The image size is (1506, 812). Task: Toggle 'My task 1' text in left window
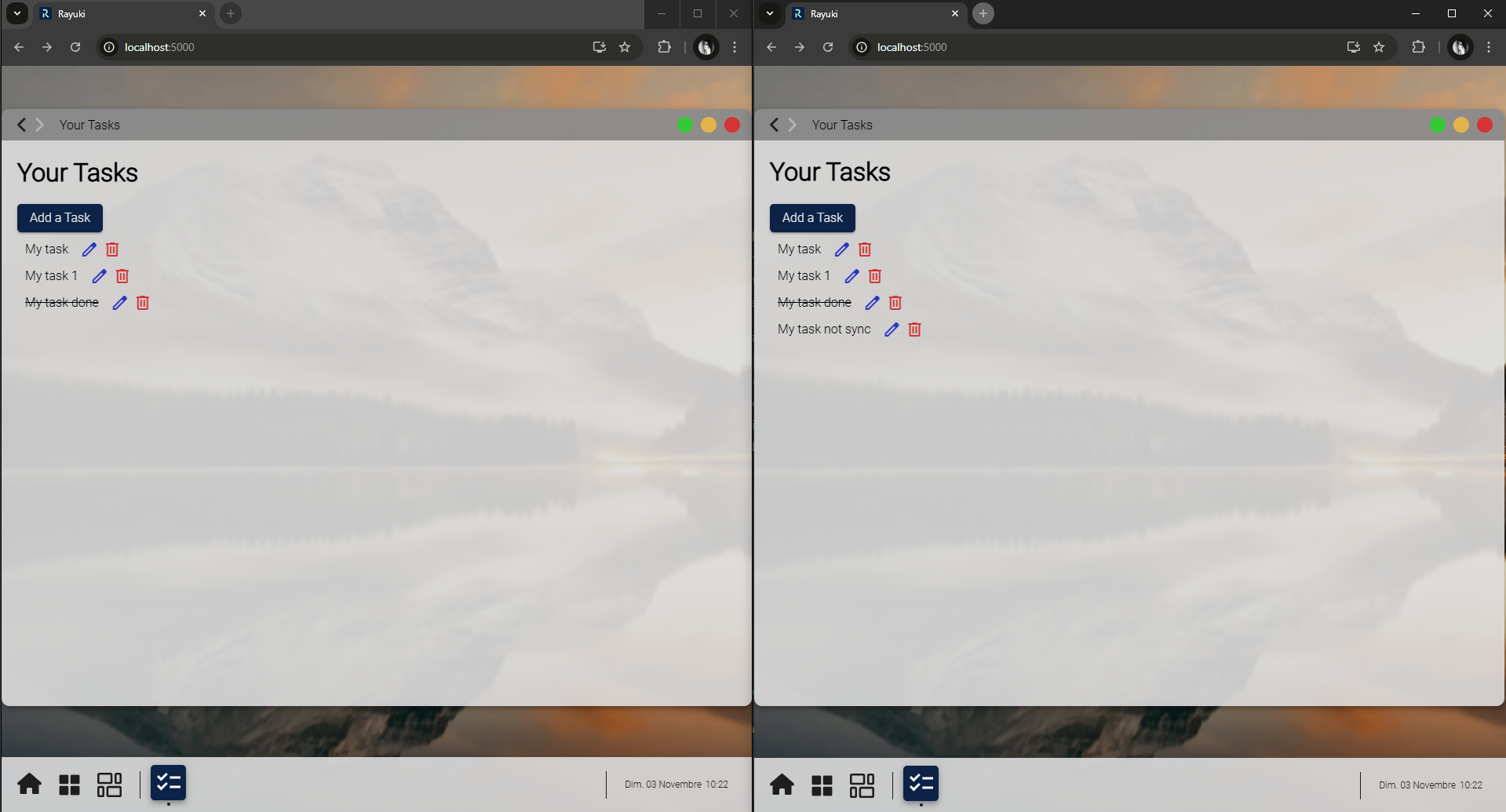tap(51, 276)
